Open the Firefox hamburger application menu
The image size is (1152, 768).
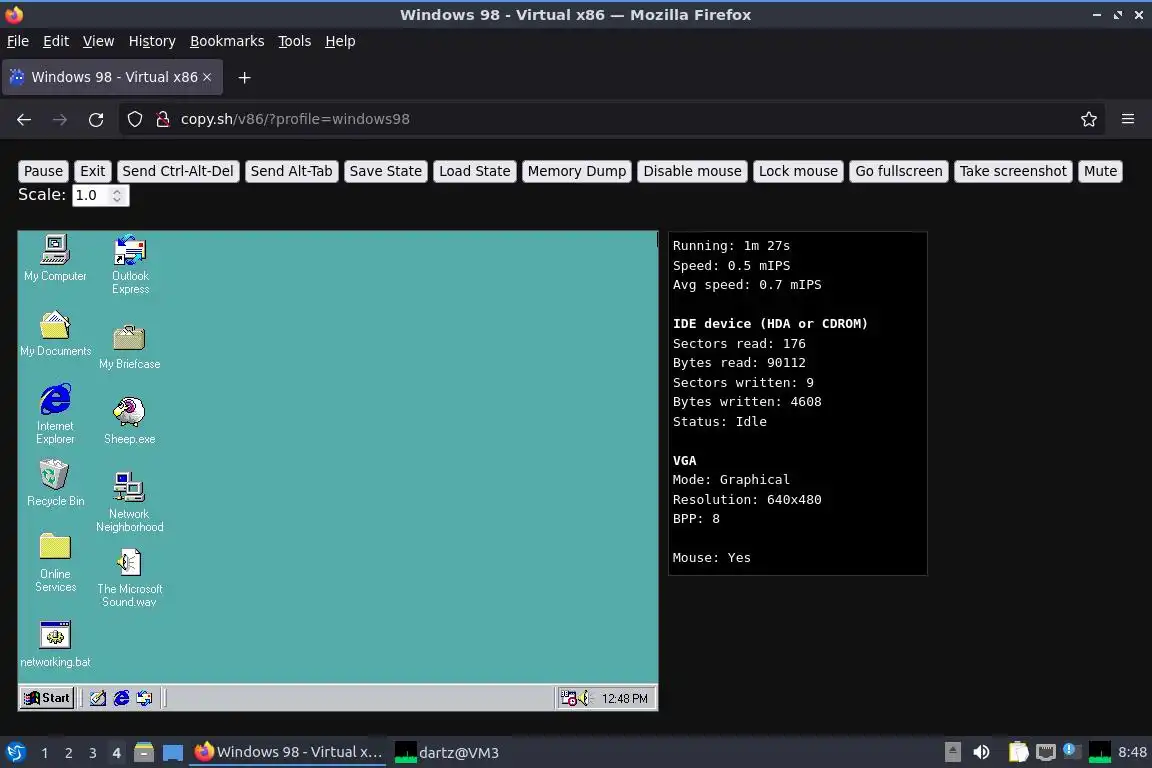[1128, 119]
